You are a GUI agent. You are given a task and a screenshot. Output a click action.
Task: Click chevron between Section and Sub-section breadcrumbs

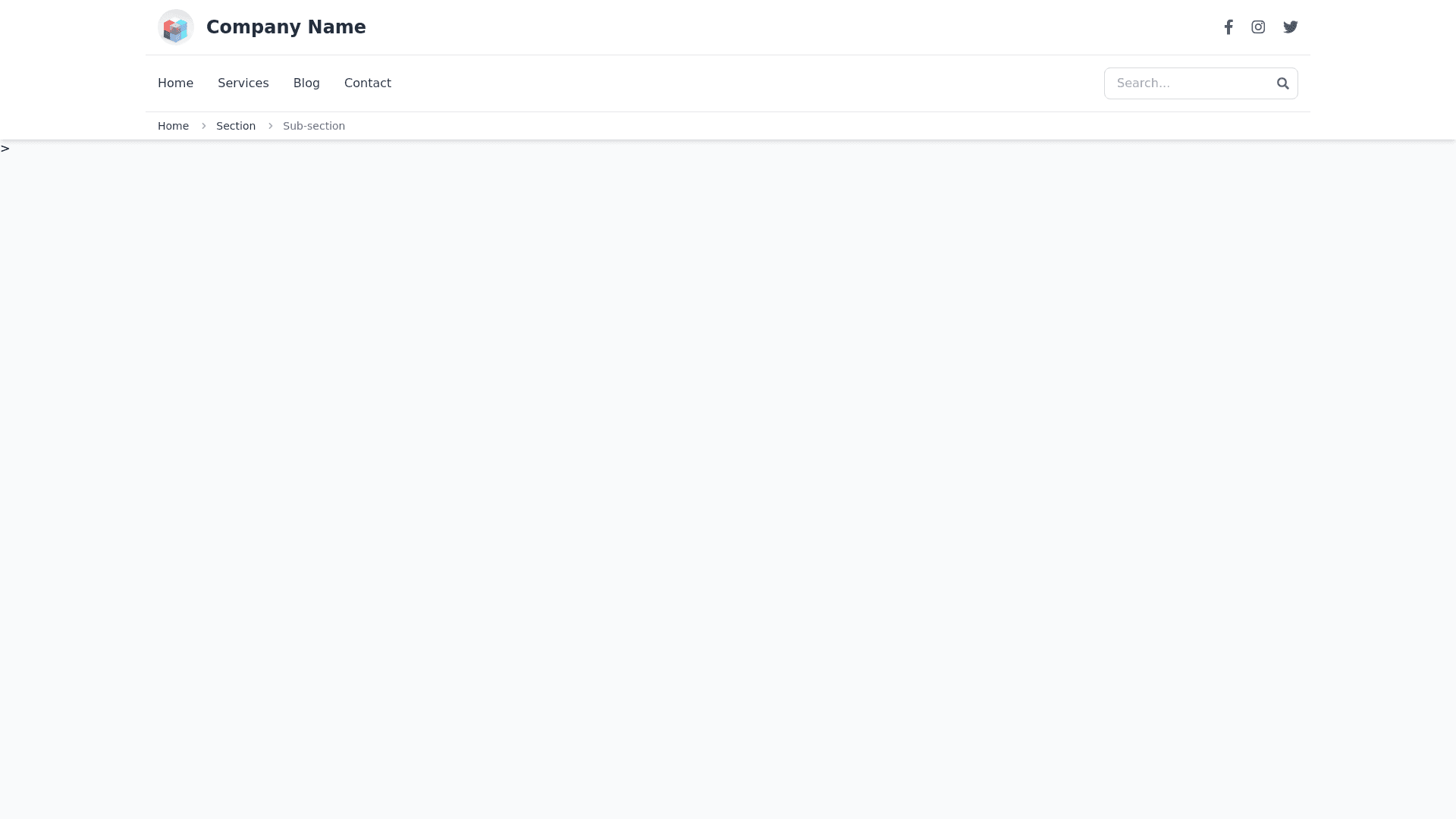click(270, 126)
